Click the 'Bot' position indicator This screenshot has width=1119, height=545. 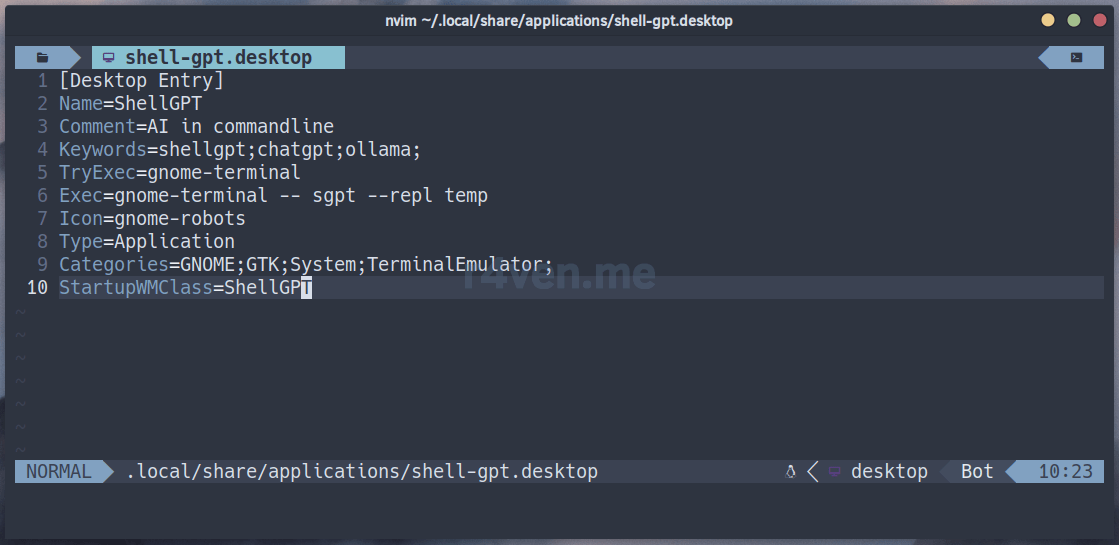[x=977, y=472]
